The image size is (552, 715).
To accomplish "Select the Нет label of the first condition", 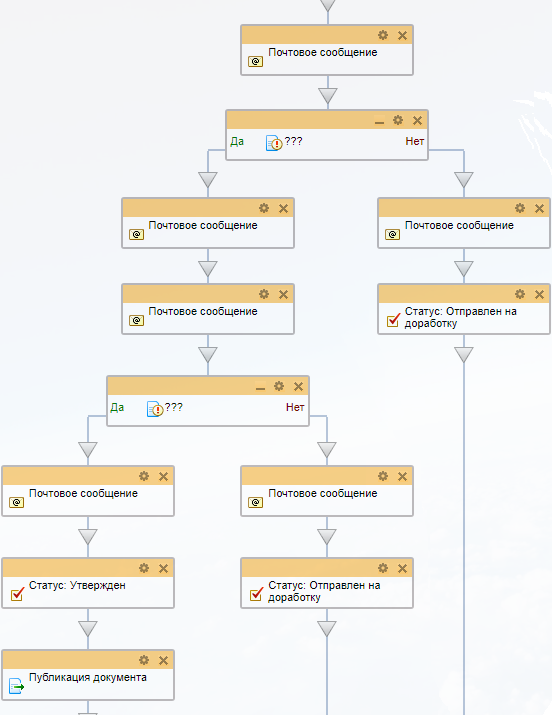I will pos(415,141).
